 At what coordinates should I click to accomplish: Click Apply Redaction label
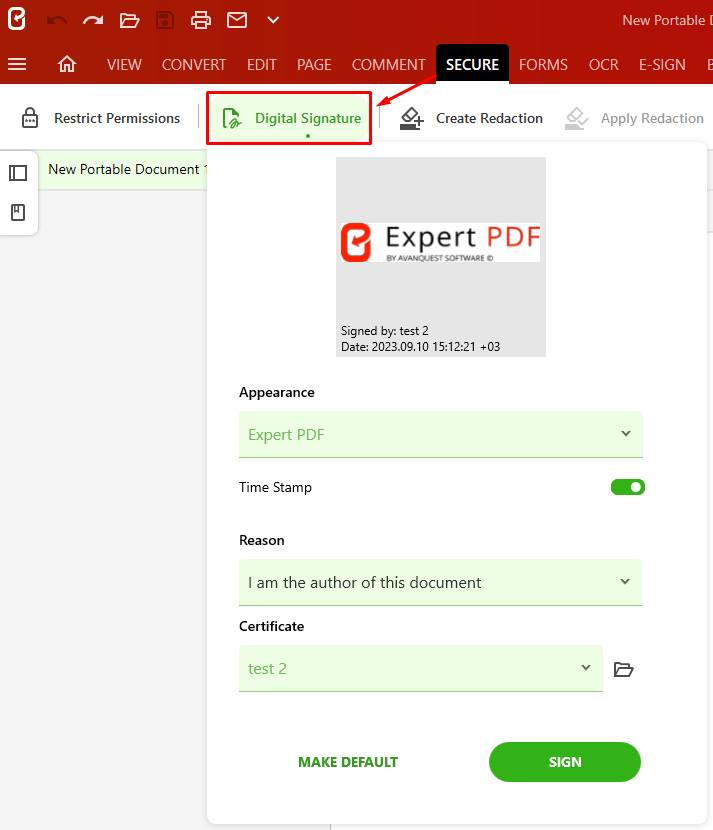(x=652, y=118)
